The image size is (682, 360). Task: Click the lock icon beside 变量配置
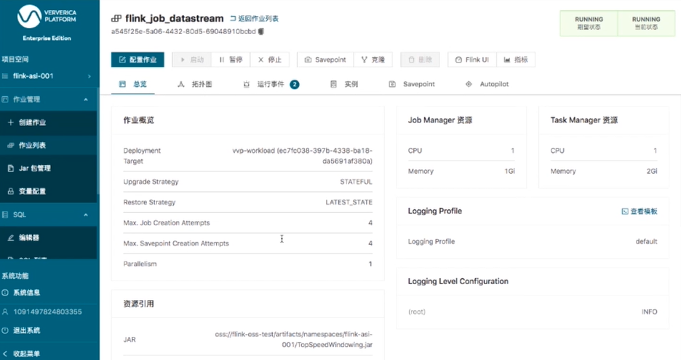tap(11, 191)
